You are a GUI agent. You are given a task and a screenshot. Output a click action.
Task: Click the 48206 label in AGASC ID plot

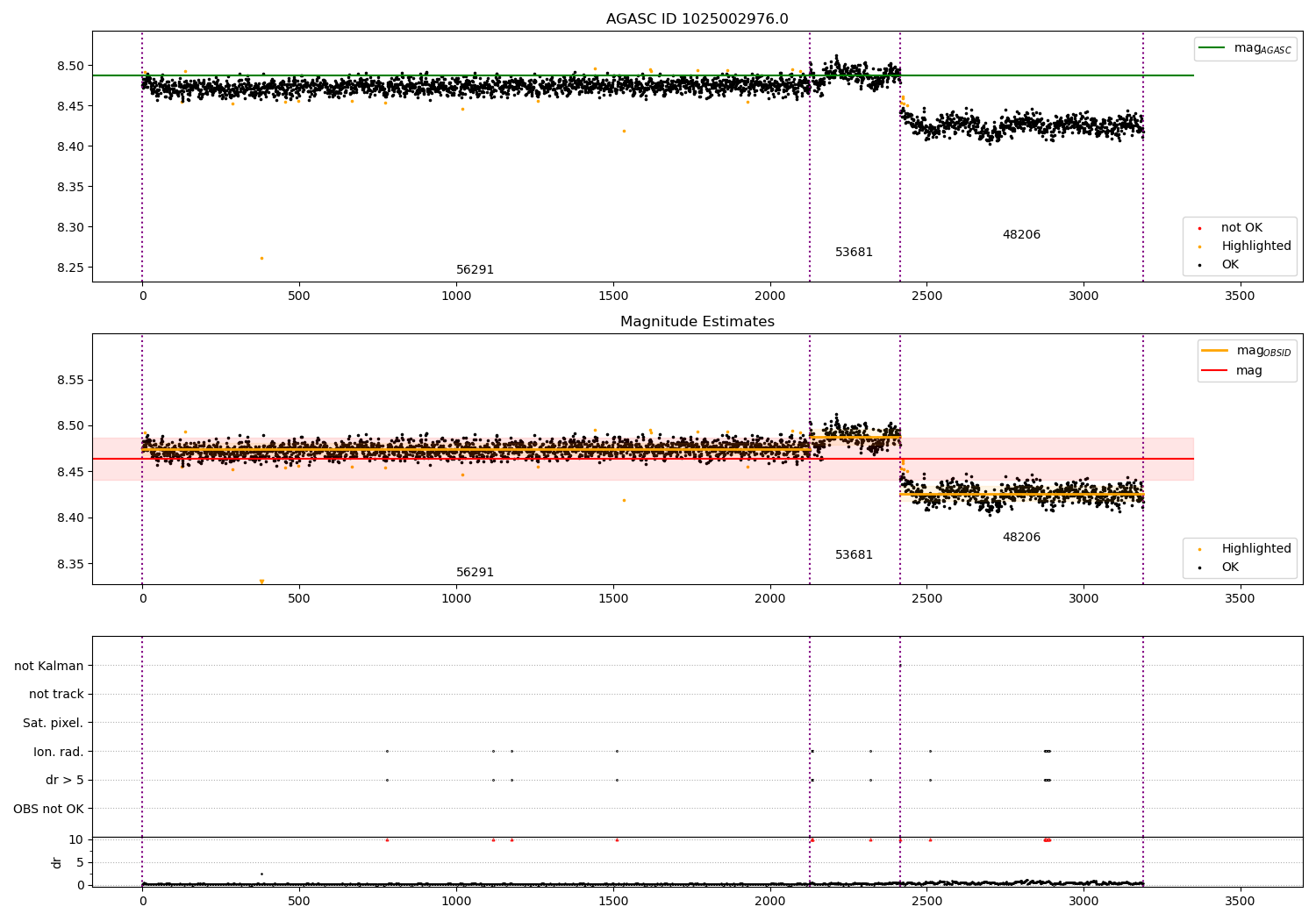point(1021,235)
